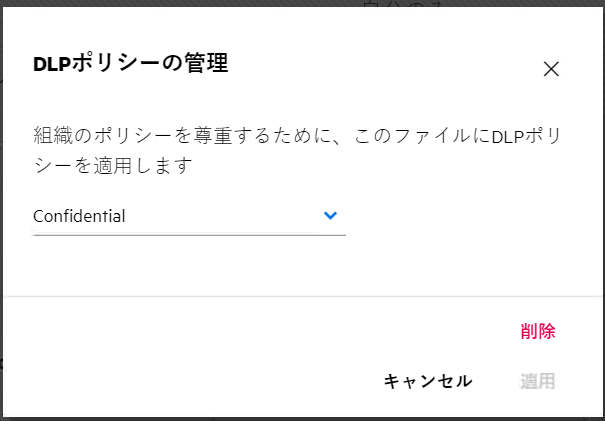
Task: Close the DLP policy dialog with X
Action: 550,69
